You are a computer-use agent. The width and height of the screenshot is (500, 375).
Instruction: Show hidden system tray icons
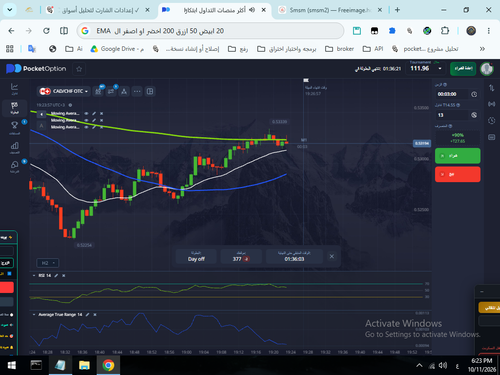tap(419, 365)
